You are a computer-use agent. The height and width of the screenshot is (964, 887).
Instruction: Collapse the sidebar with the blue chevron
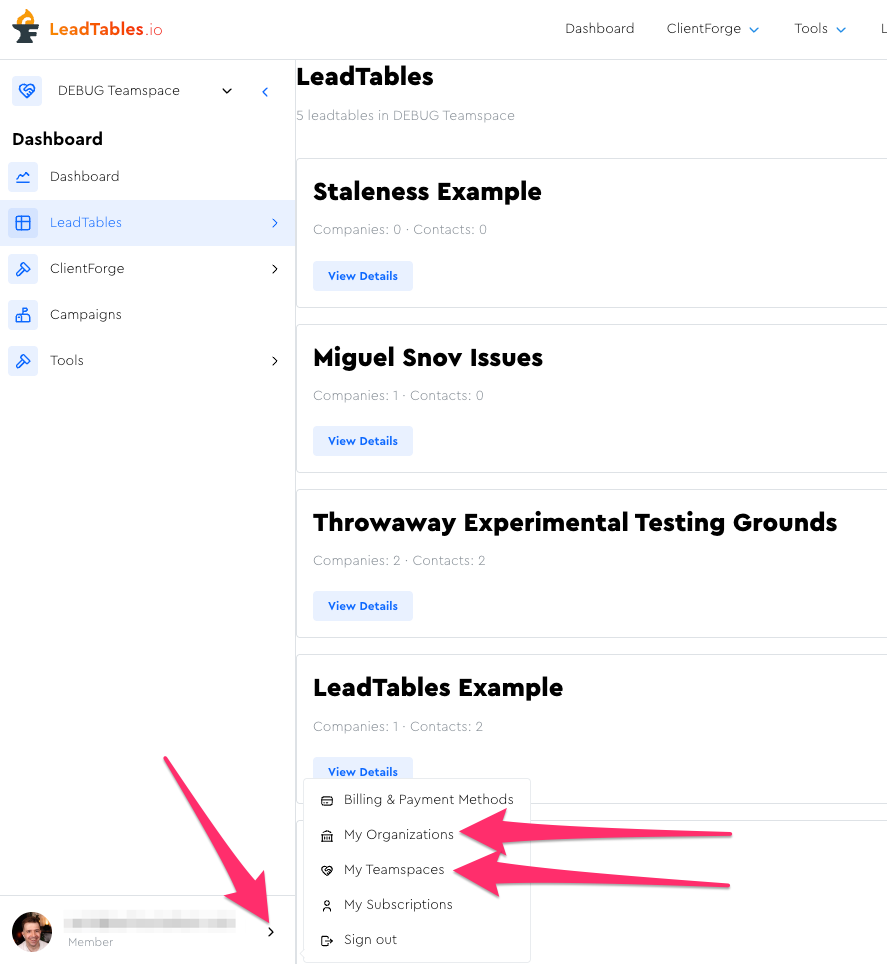point(265,92)
